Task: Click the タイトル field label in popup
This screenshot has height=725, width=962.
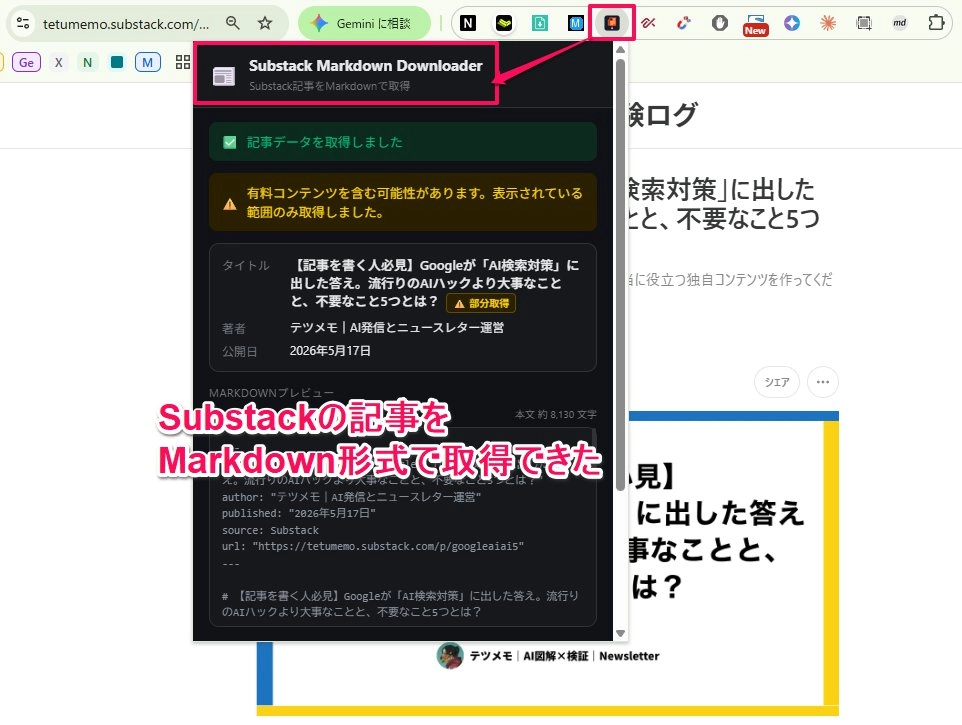Action: point(245,266)
